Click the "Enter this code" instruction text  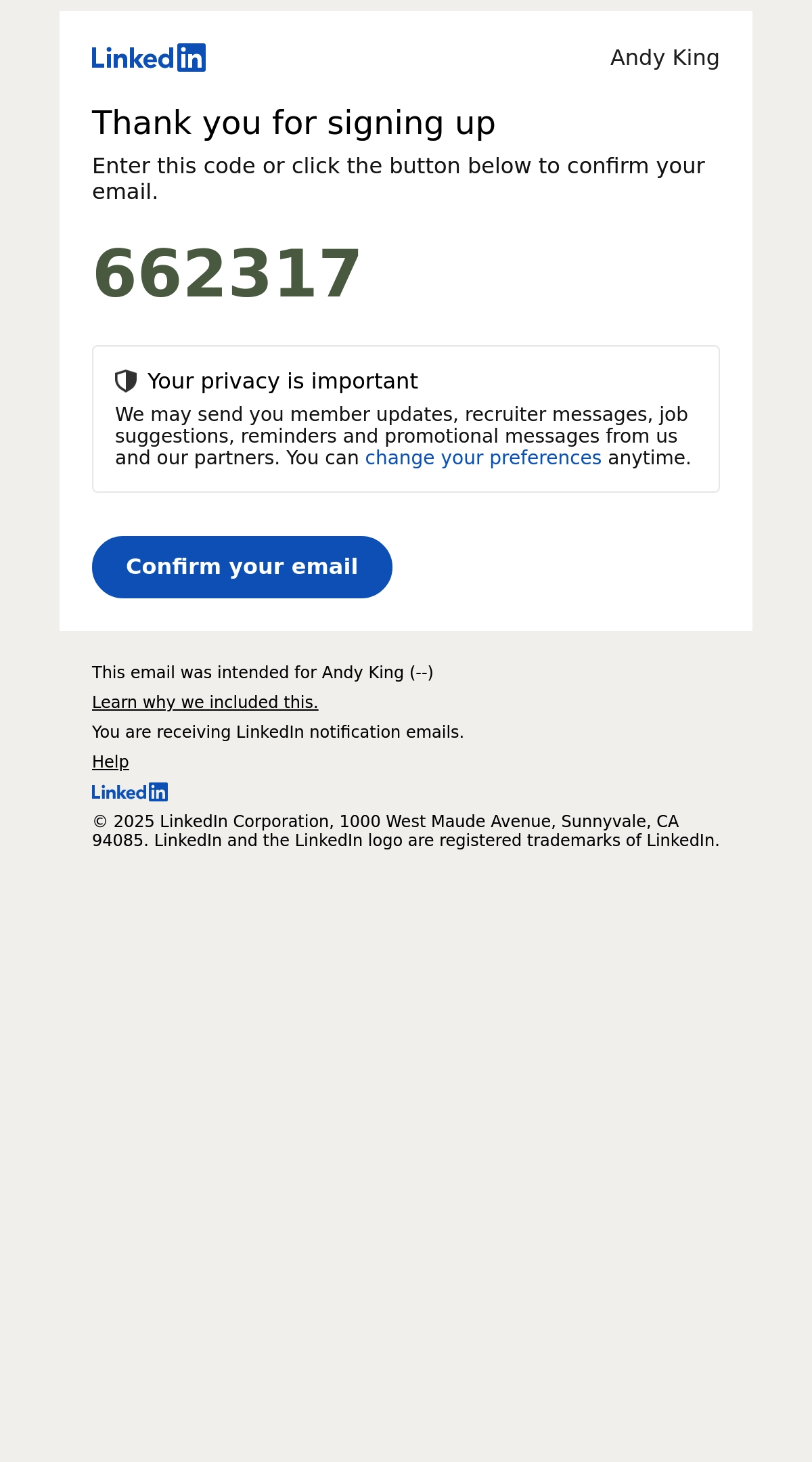point(399,178)
